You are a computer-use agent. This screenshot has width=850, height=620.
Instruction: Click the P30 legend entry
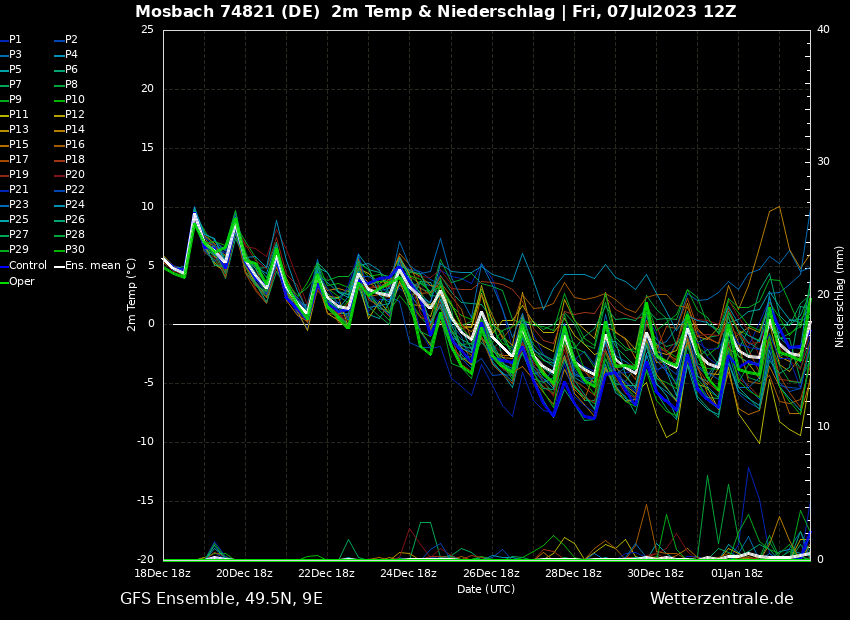click(75, 250)
